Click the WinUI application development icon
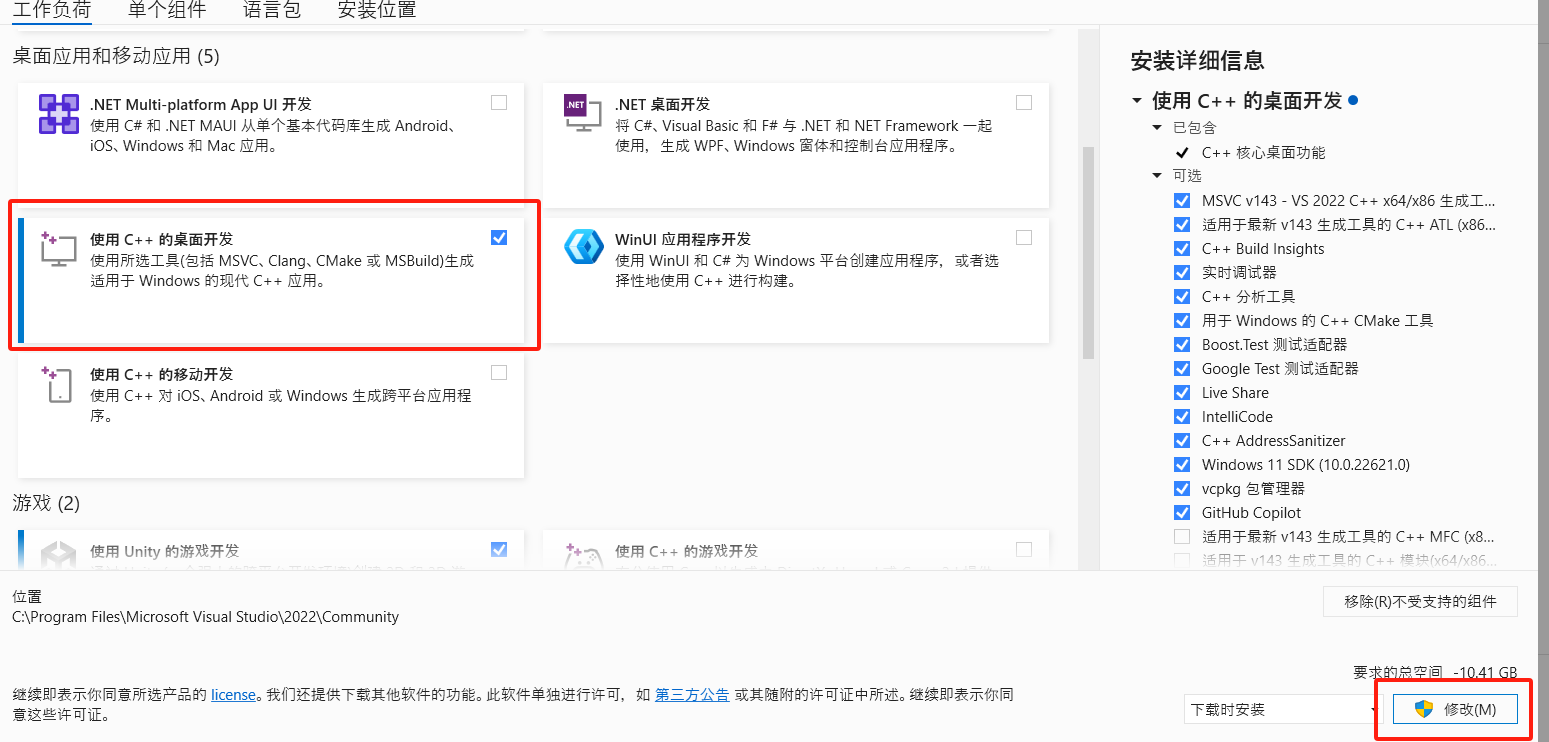1549x742 pixels. tap(583, 247)
